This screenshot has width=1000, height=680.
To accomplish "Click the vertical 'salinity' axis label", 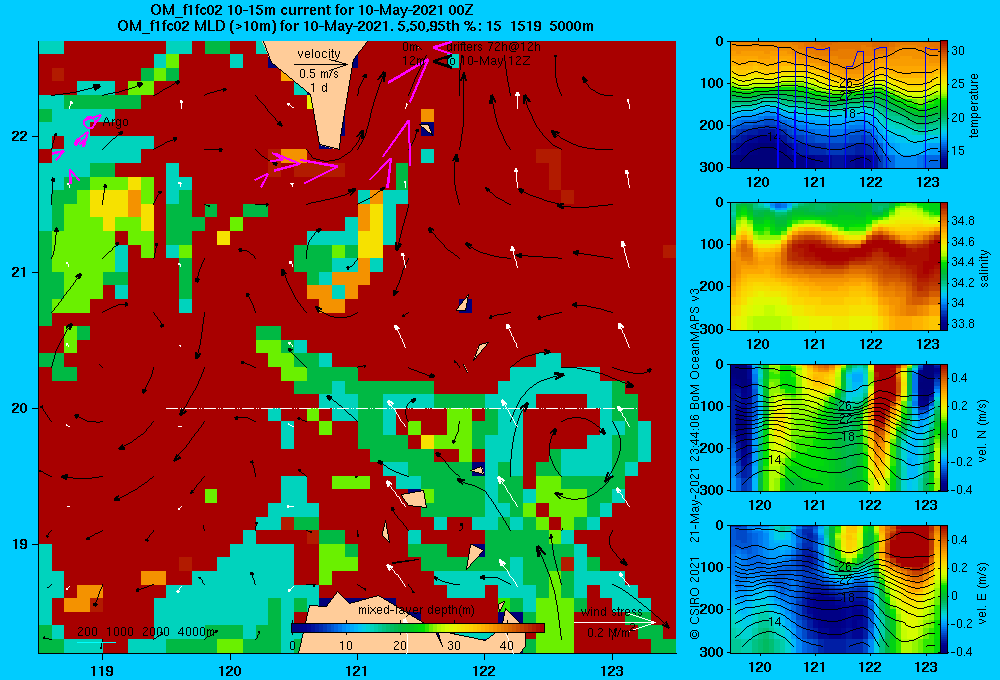I will [984, 269].
